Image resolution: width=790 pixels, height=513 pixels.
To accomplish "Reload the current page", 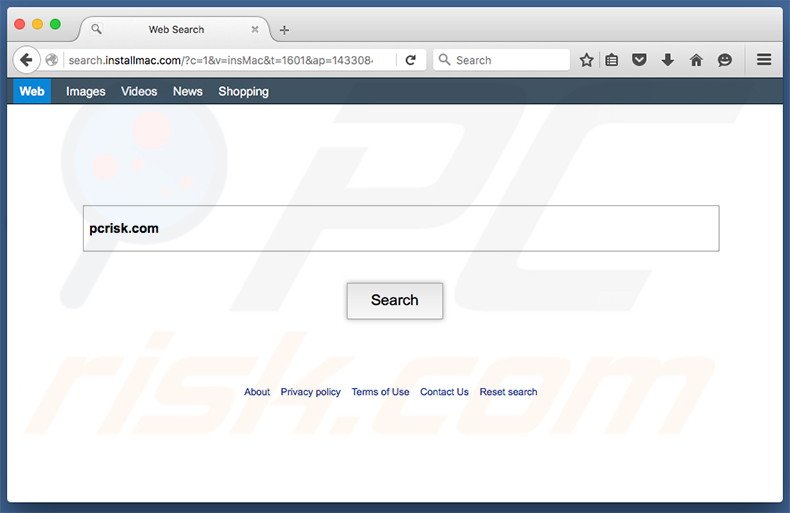I will point(411,60).
